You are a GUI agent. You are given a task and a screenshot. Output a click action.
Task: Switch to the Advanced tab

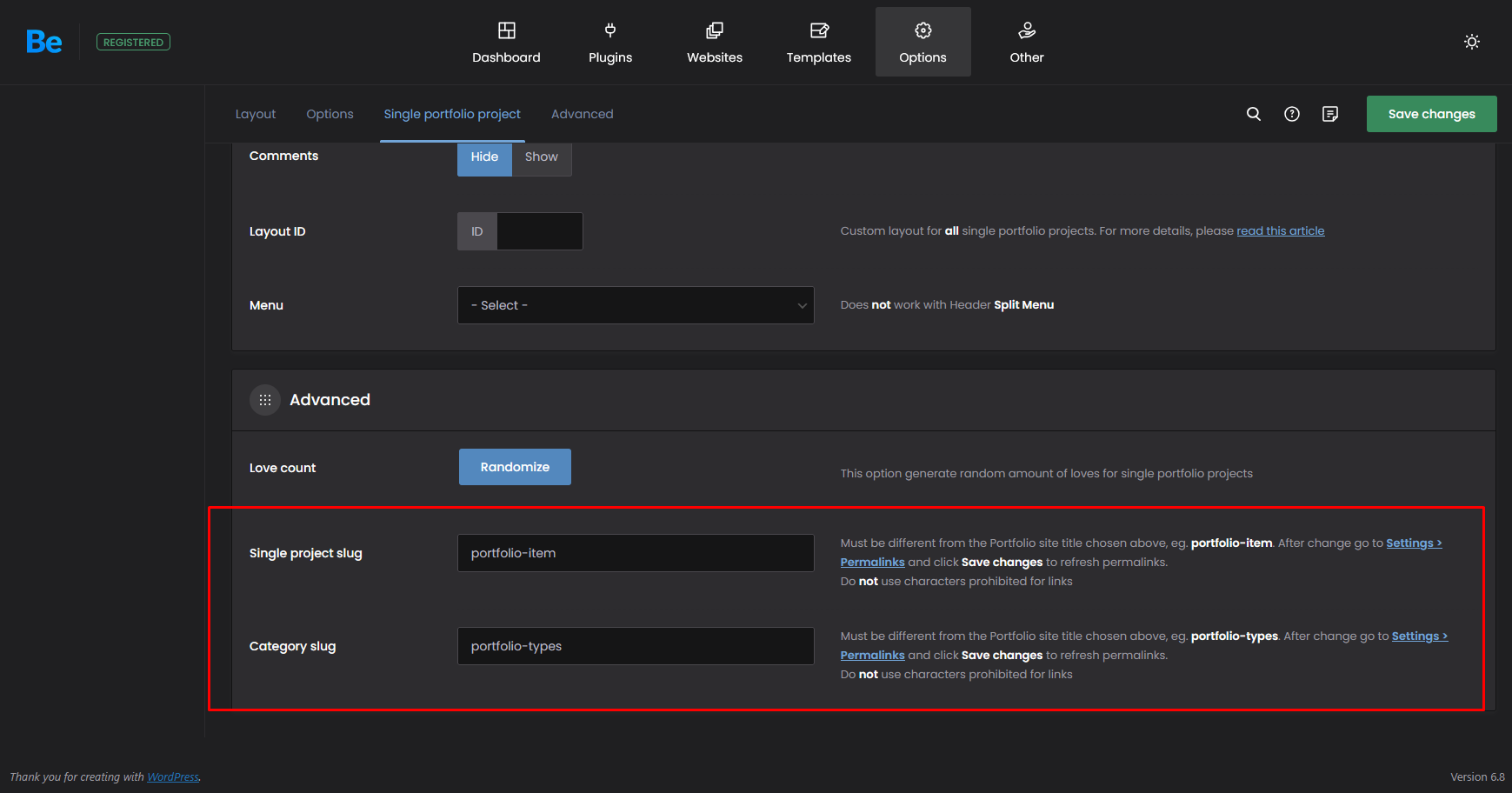click(x=582, y=114)
